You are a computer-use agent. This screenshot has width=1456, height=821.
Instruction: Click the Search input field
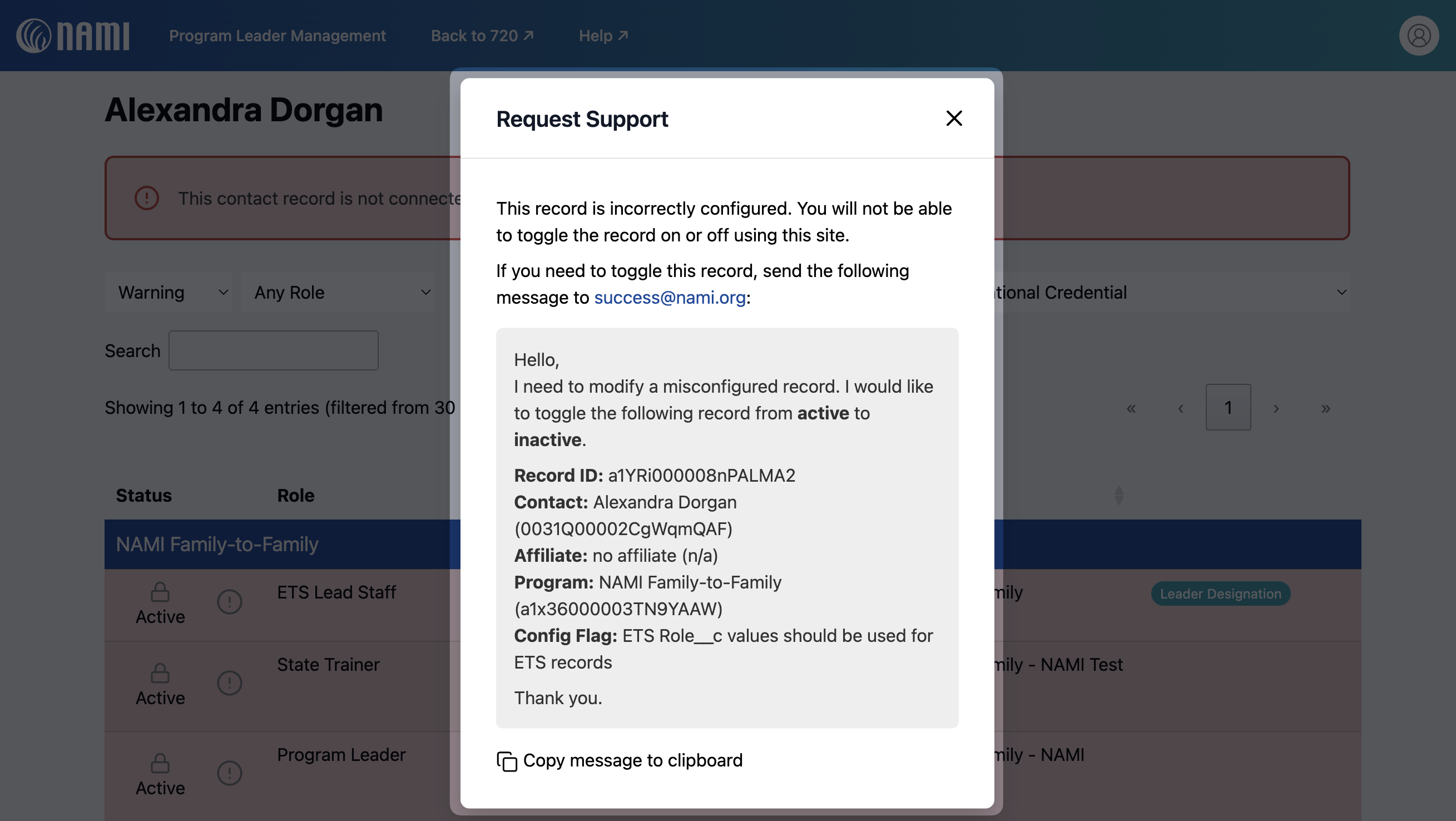273,350
